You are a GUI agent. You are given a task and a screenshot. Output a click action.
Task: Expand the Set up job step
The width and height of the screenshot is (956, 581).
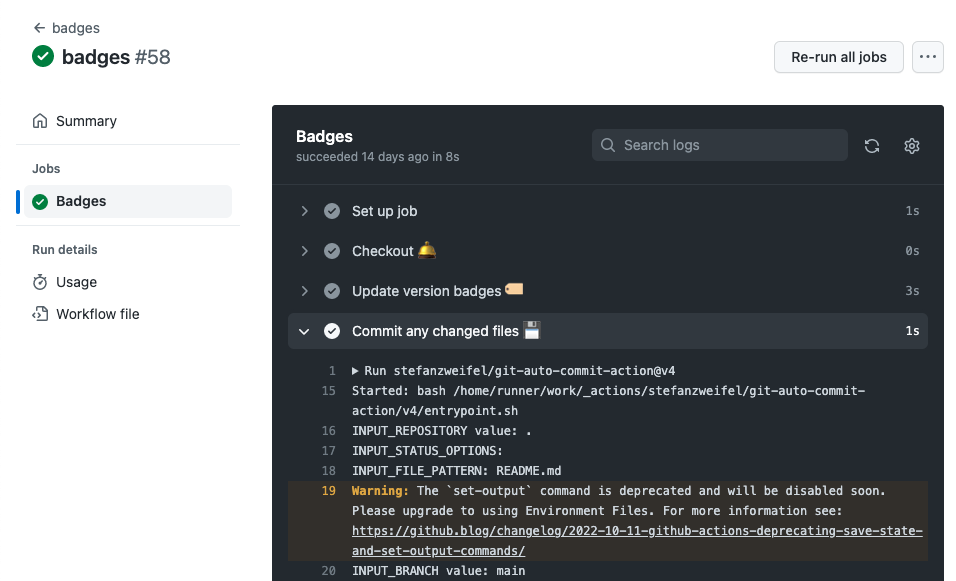point(304,211)
